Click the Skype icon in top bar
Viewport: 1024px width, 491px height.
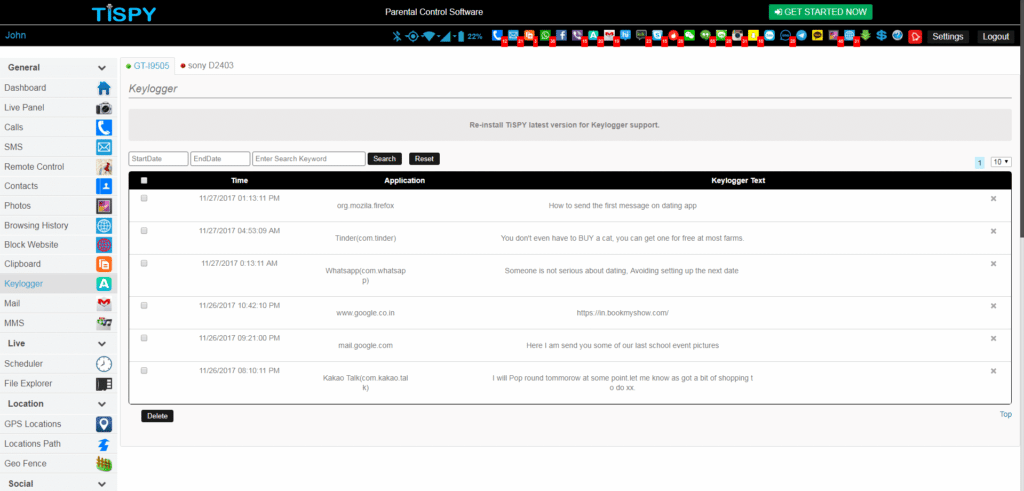tap(657, 35)
